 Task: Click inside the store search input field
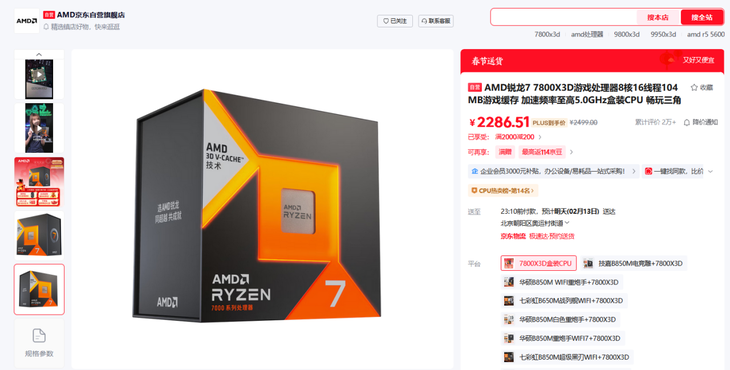click(x=563, y=18)
